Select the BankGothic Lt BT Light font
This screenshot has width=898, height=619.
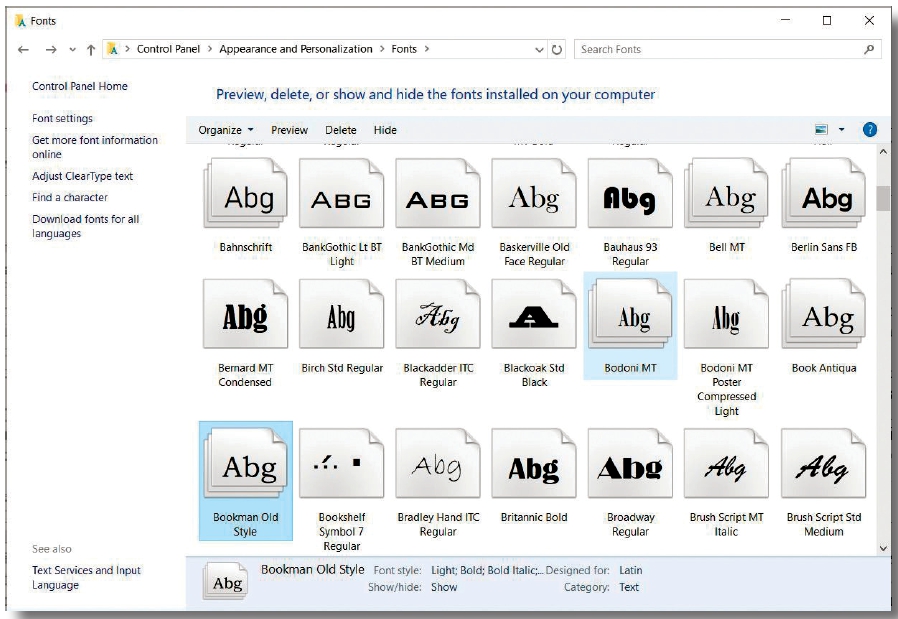tap(341, 194)
